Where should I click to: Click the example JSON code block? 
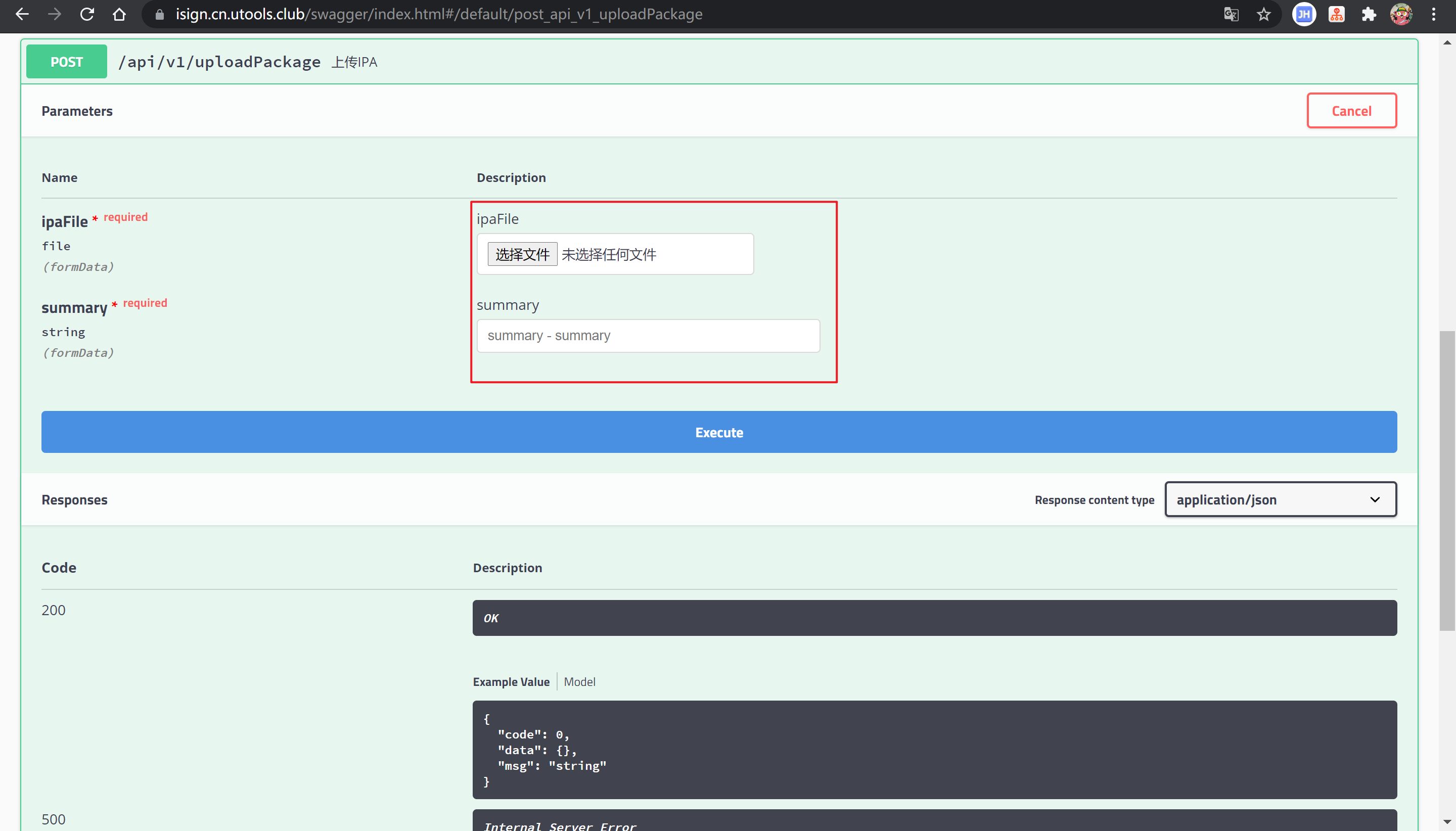[934, 750]
